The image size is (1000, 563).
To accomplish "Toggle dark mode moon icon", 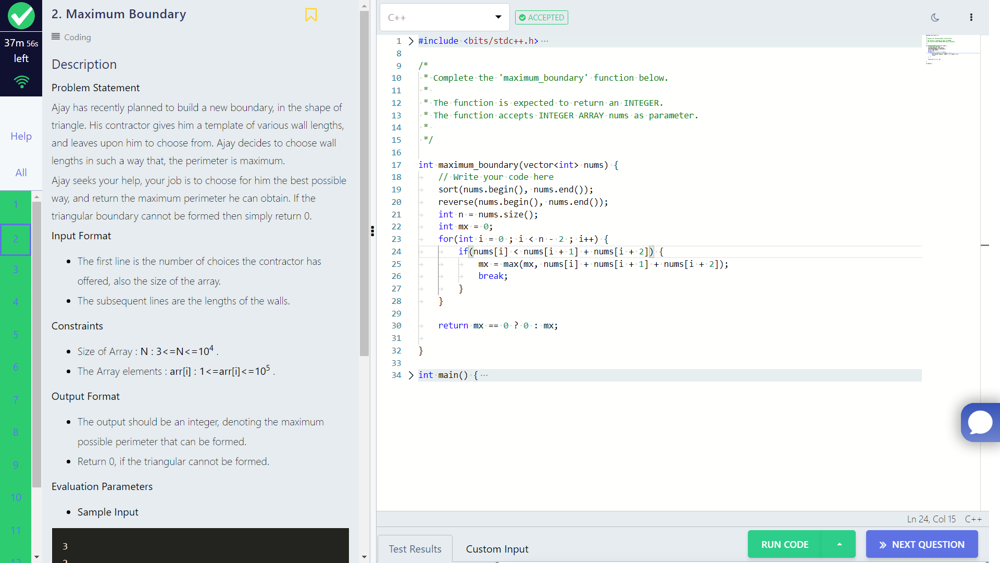I will tap(935, 17).
